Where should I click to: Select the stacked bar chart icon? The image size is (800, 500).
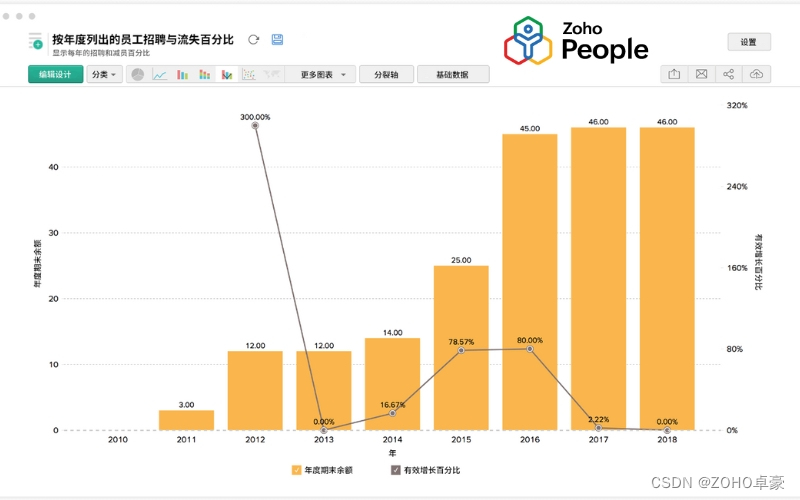(205, 74)
